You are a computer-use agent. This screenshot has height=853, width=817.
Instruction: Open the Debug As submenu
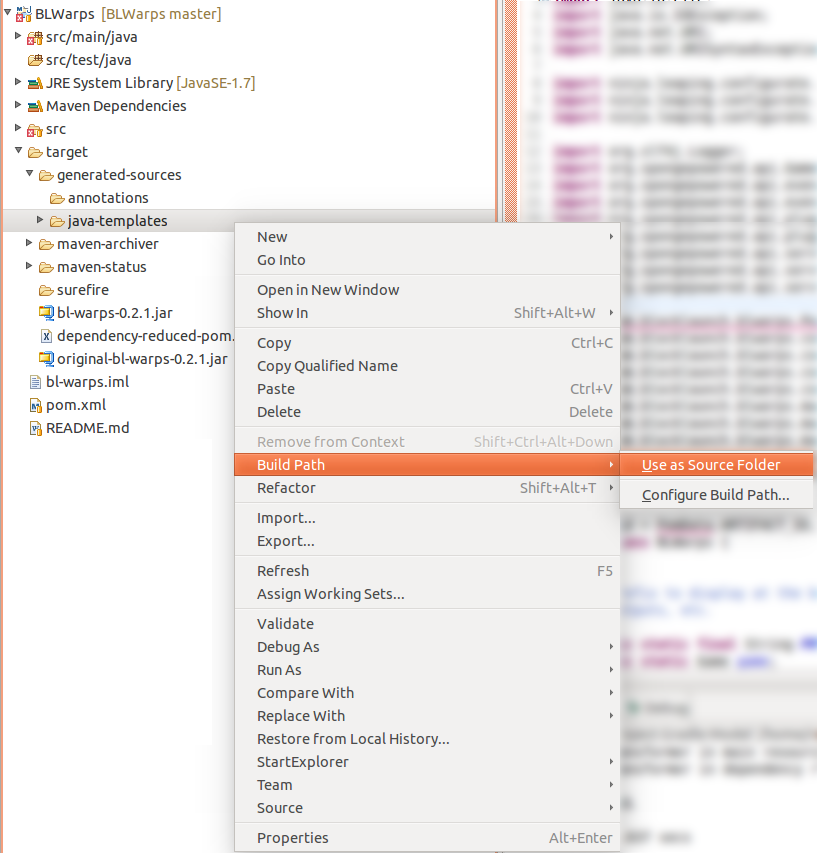(427, 647)
